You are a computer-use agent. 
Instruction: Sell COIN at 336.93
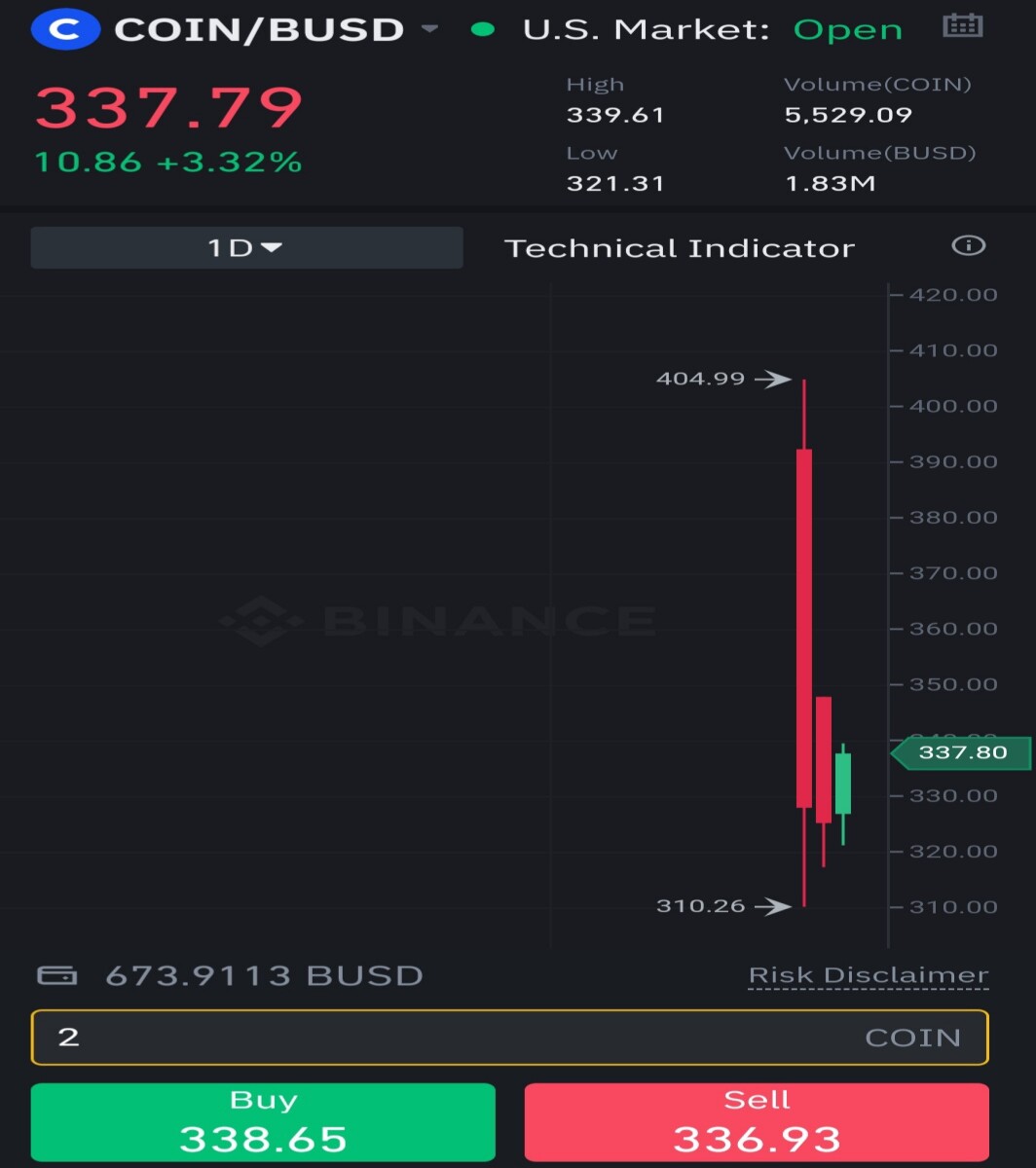click(x=757, y=1122)
